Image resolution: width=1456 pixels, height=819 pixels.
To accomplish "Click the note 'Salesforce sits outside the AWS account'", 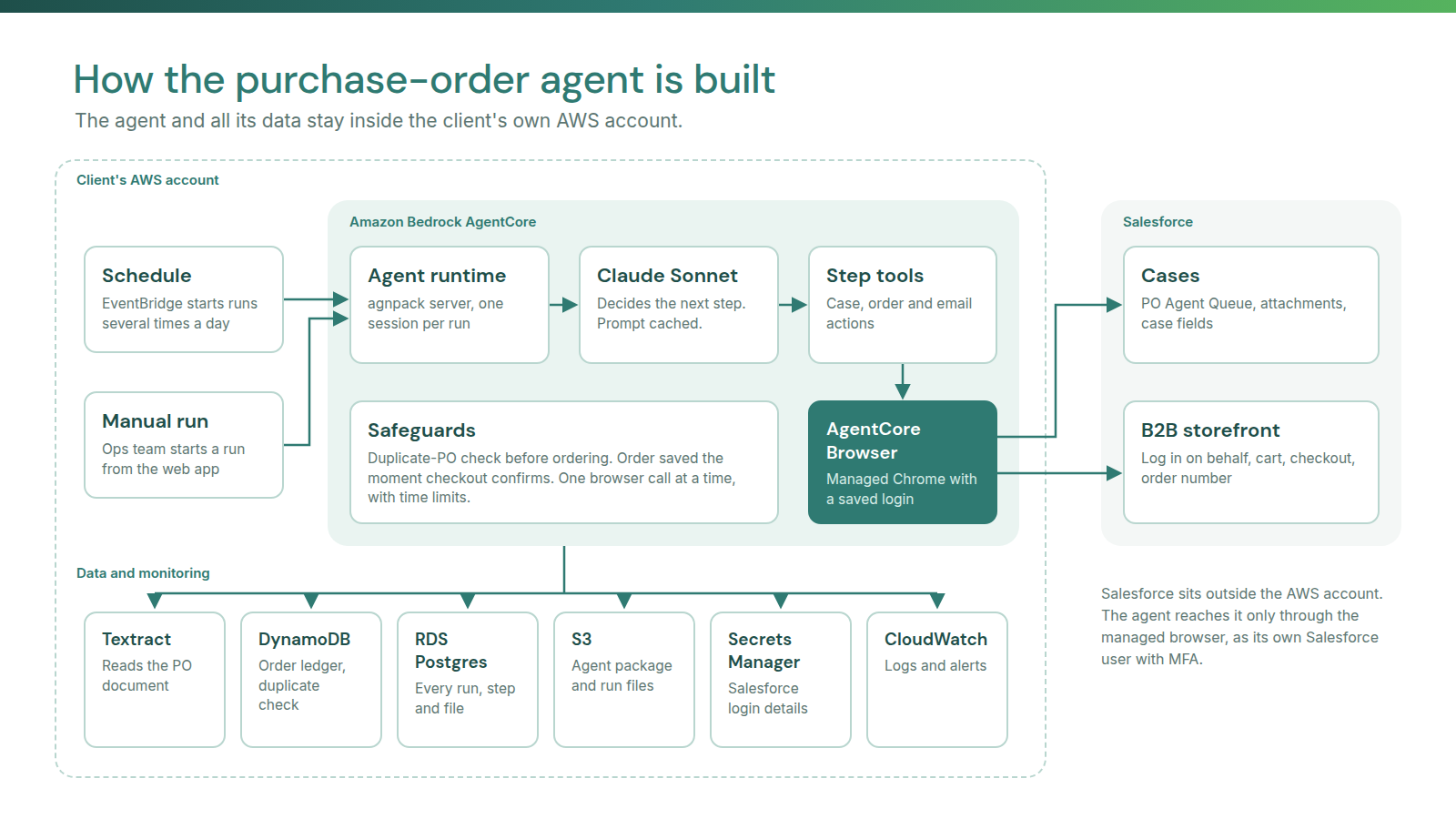I will [1241, 626].
